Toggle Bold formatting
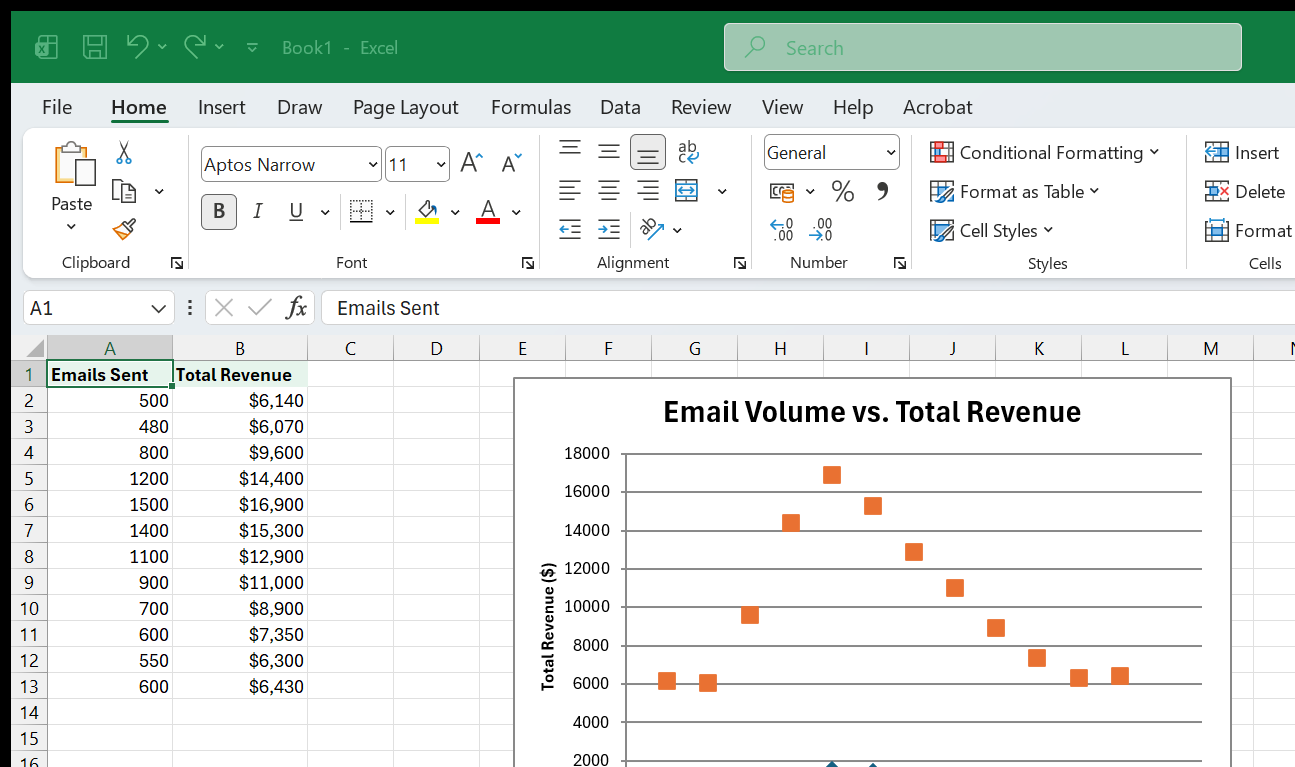 point(219,212)
